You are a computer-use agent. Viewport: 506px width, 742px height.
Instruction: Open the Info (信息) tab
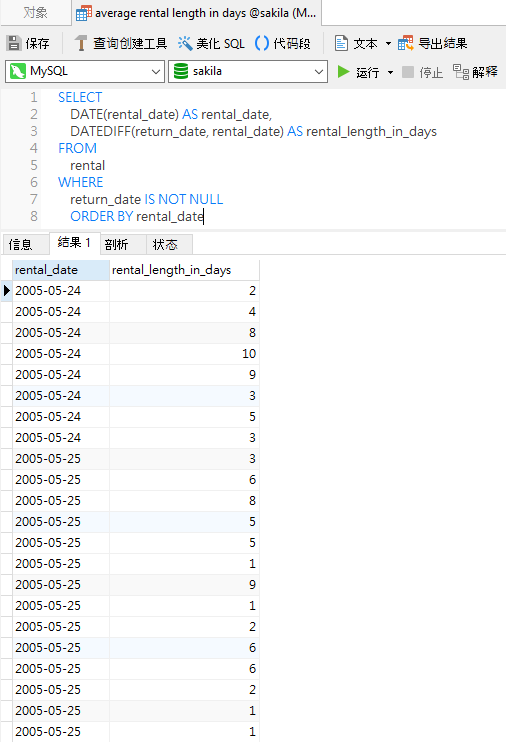[x=25, y=244]
